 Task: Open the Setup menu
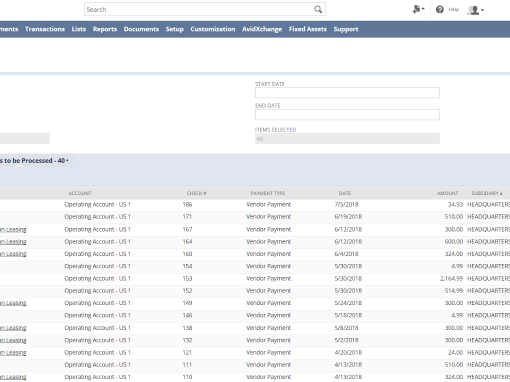coord(175,29)
